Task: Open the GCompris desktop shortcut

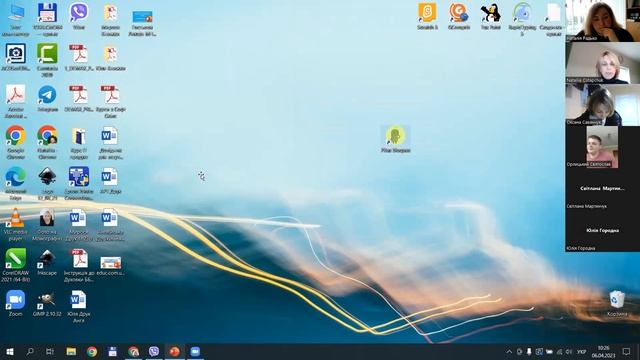Action: pyautogui.click(x=459, y=16)
